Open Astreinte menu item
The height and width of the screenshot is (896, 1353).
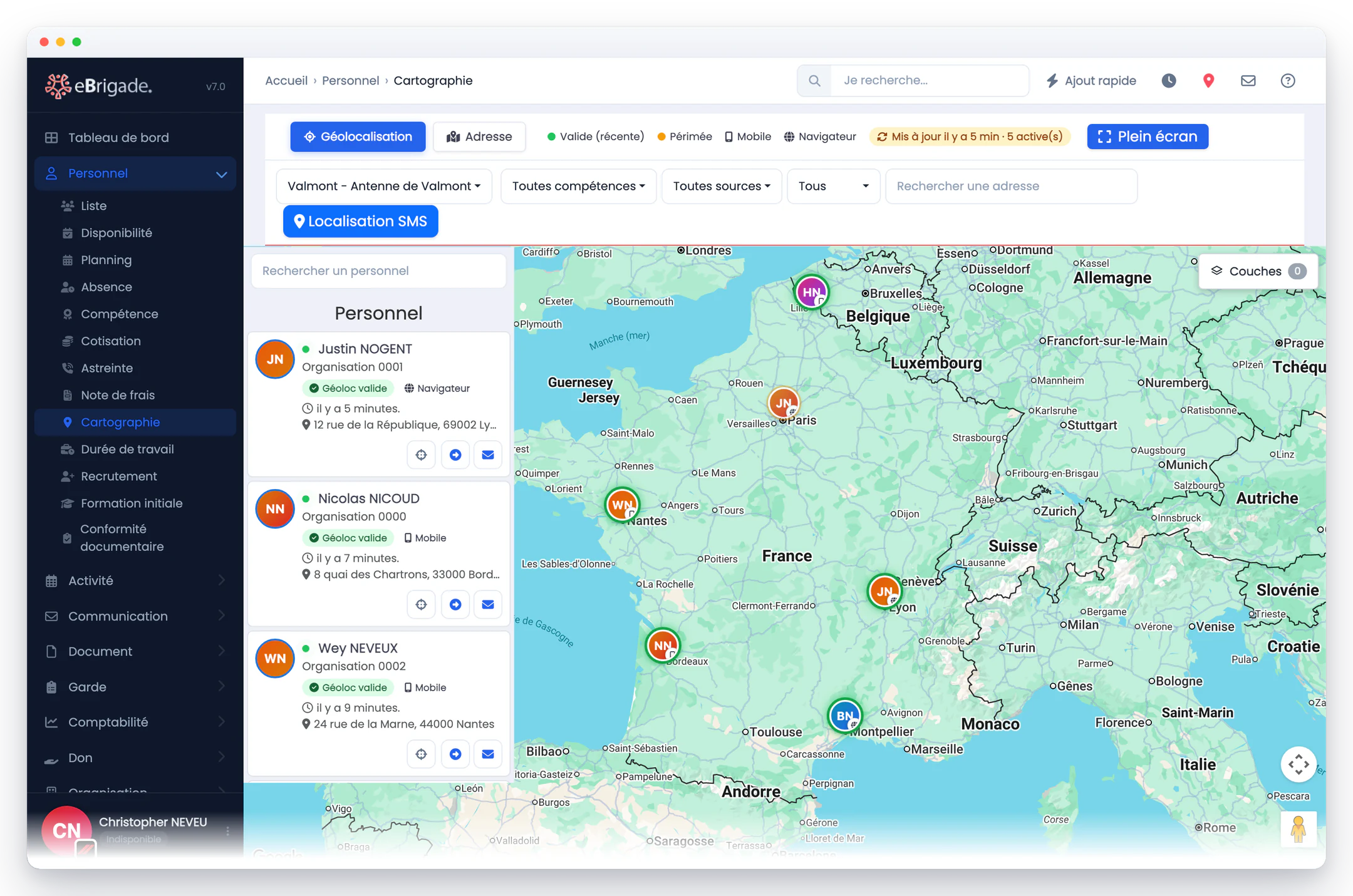[x=135, y=368]
